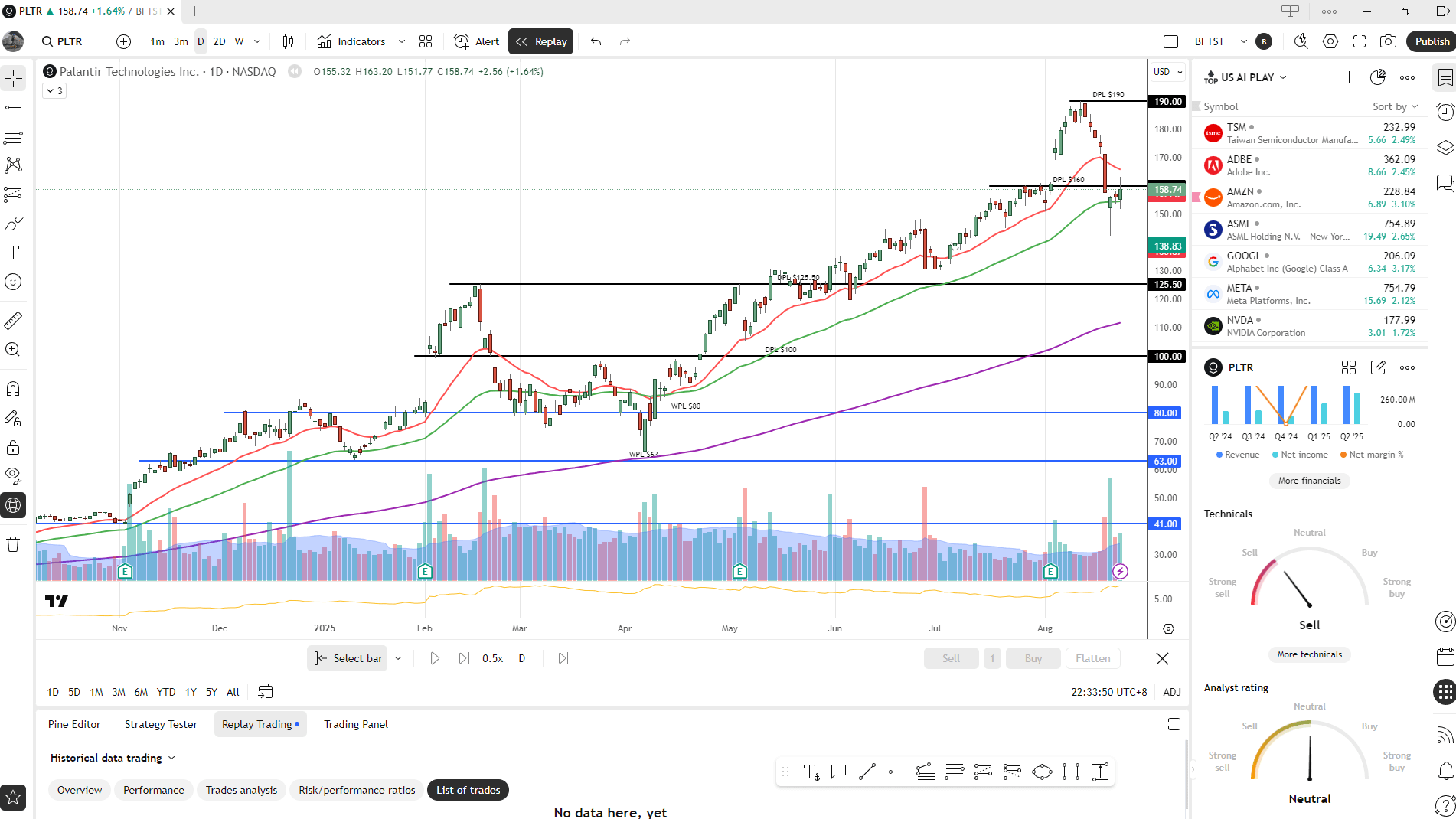
Task: Open the Trades analysis tab
Action: pyautogui.click(x=241, y=790)
